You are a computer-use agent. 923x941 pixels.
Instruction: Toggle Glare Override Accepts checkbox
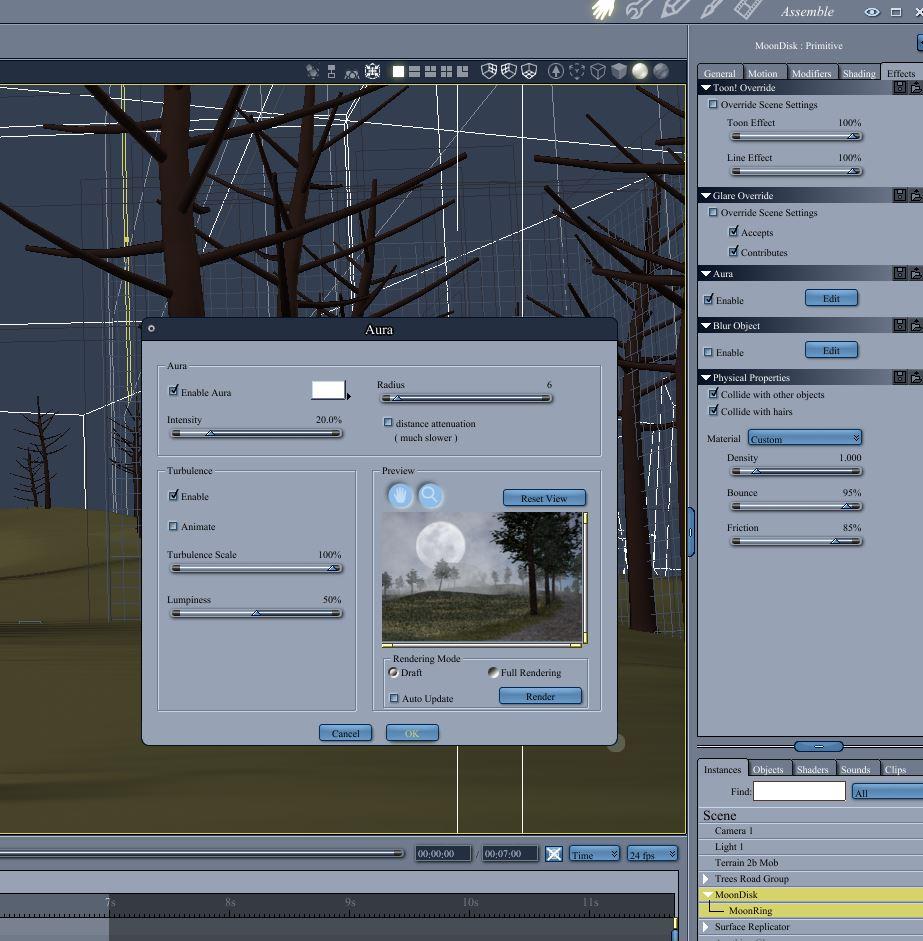[733, 231]
